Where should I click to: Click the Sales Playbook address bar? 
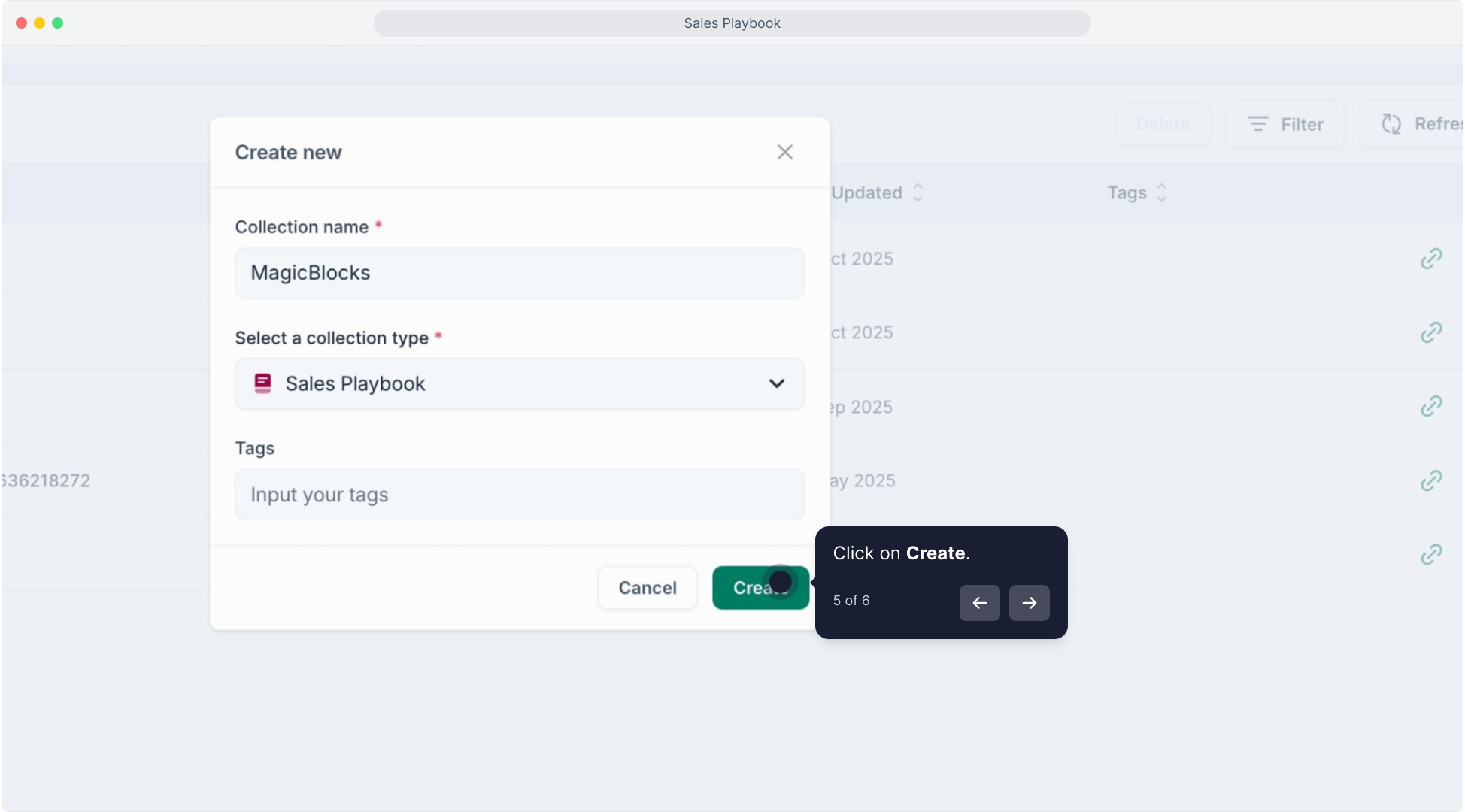point(732,23)
